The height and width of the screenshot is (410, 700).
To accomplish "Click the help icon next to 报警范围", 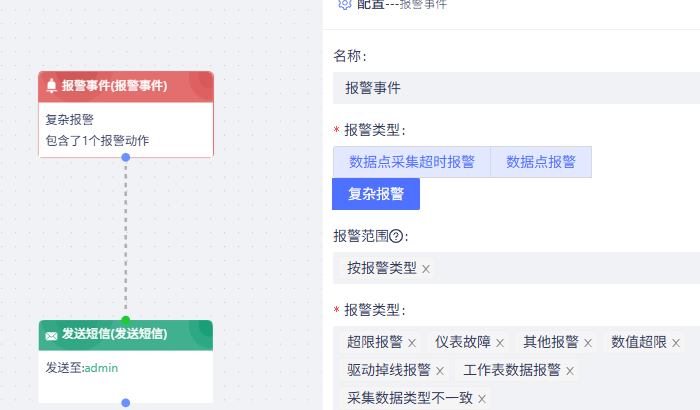I will (396, 235).
